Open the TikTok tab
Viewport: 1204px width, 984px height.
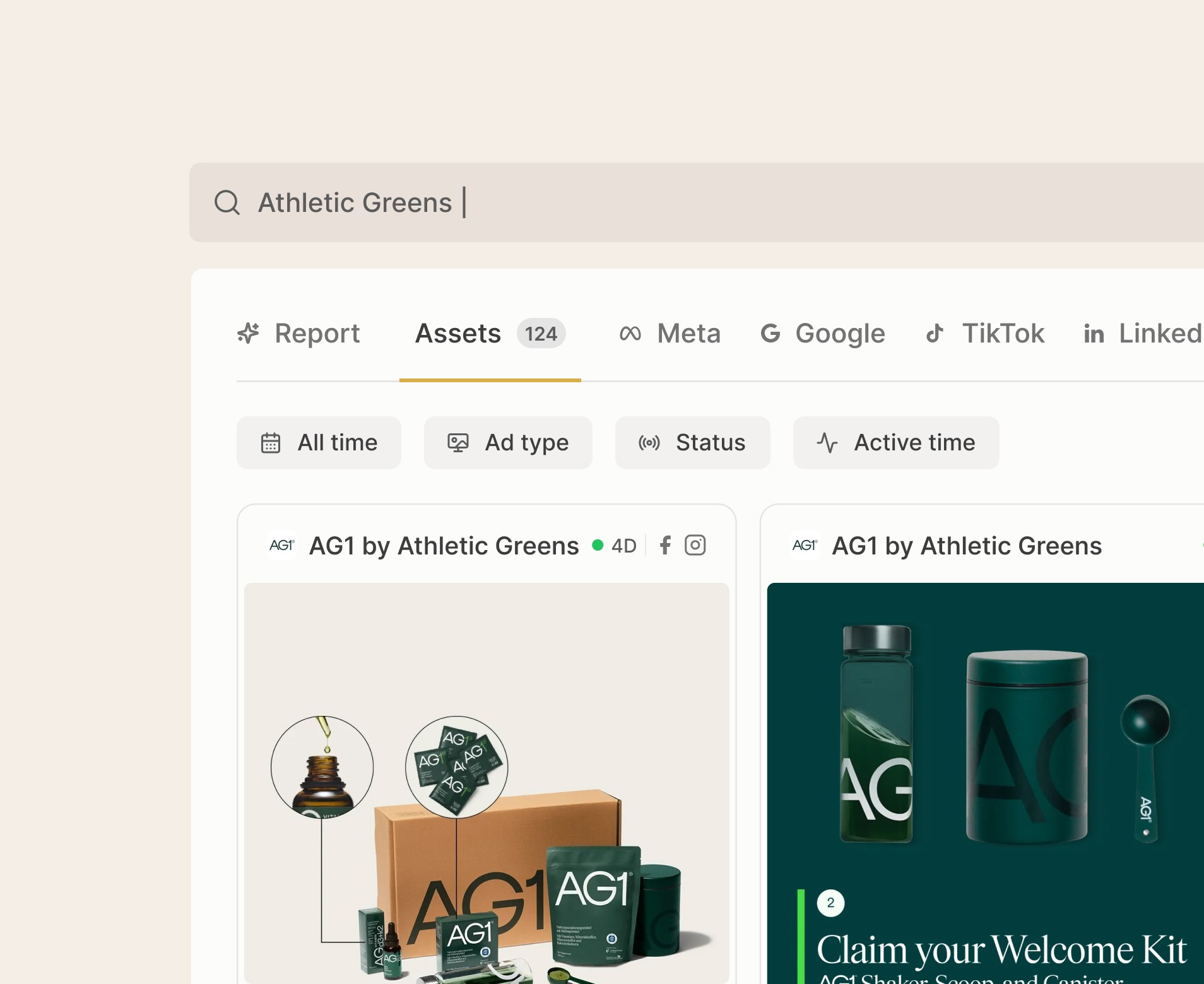click(985, 334)
